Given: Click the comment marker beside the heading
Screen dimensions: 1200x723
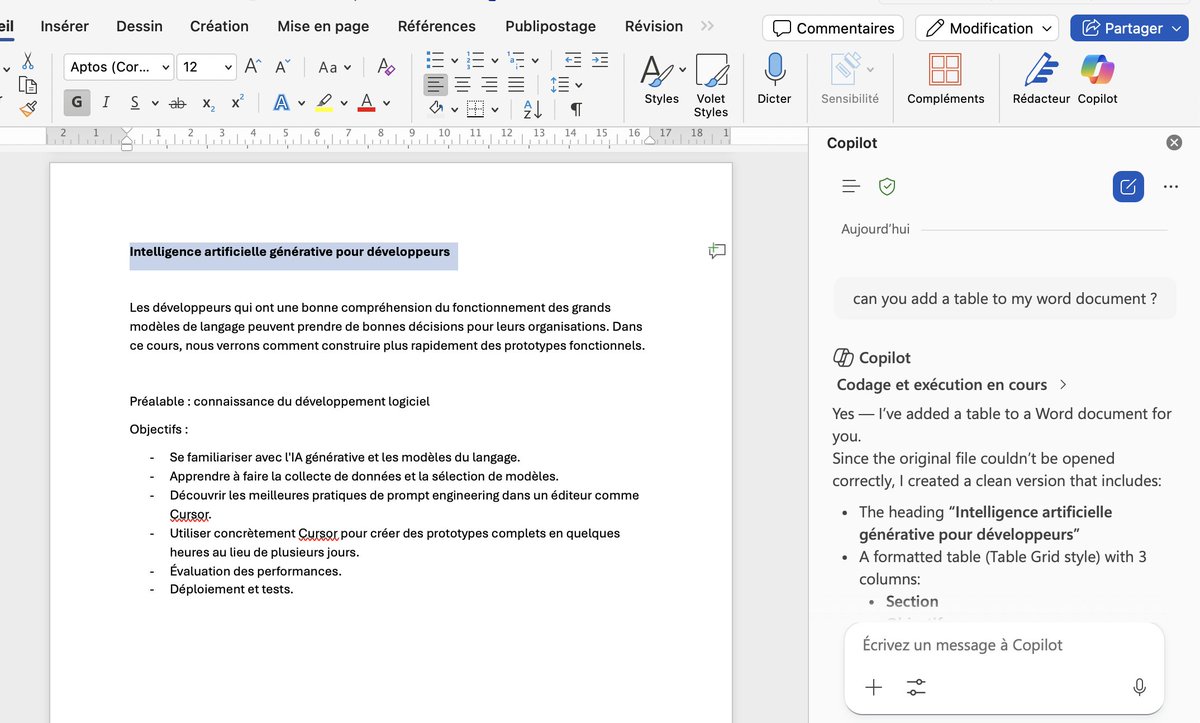Looking at the screenshot, I should (x=717, y=251).
